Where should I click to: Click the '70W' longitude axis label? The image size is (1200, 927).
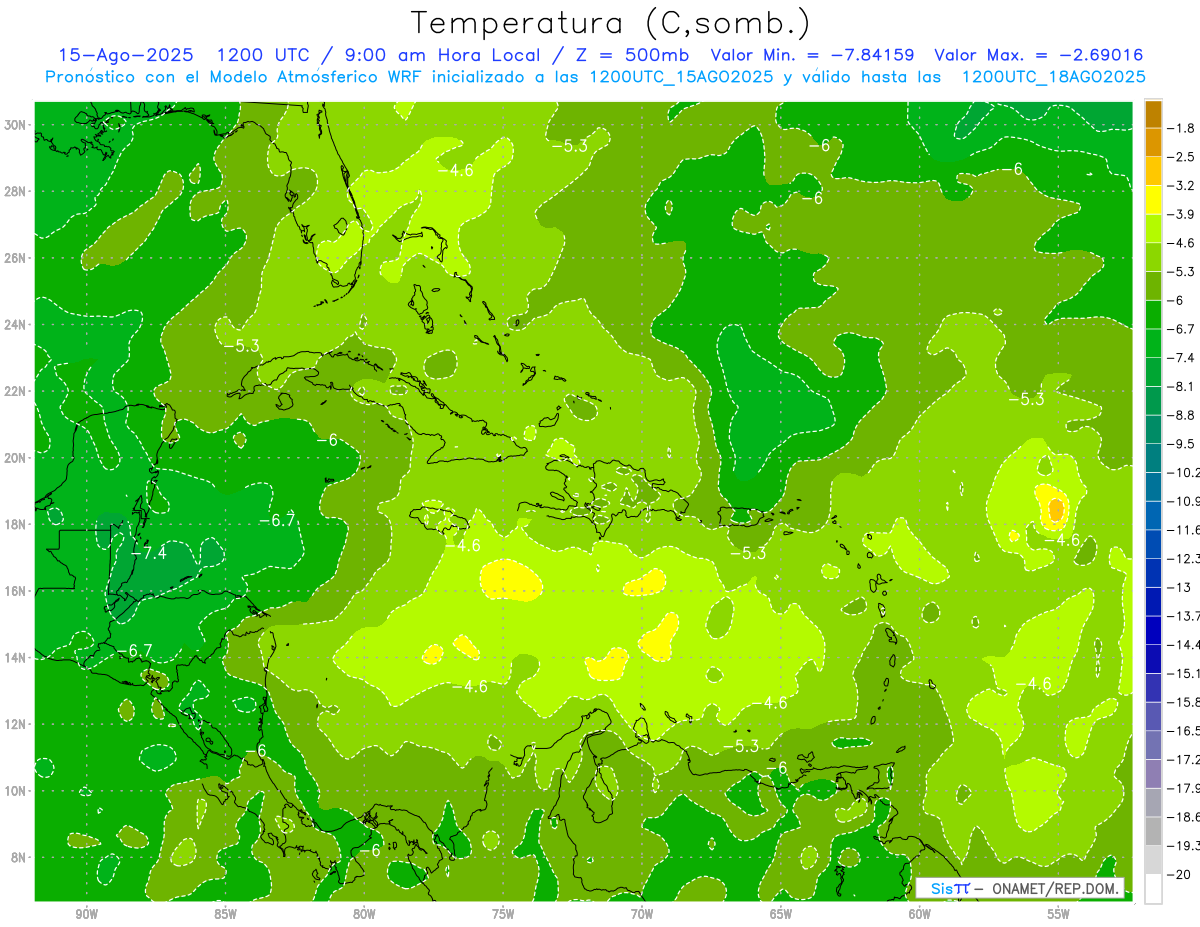click(642, 914)
